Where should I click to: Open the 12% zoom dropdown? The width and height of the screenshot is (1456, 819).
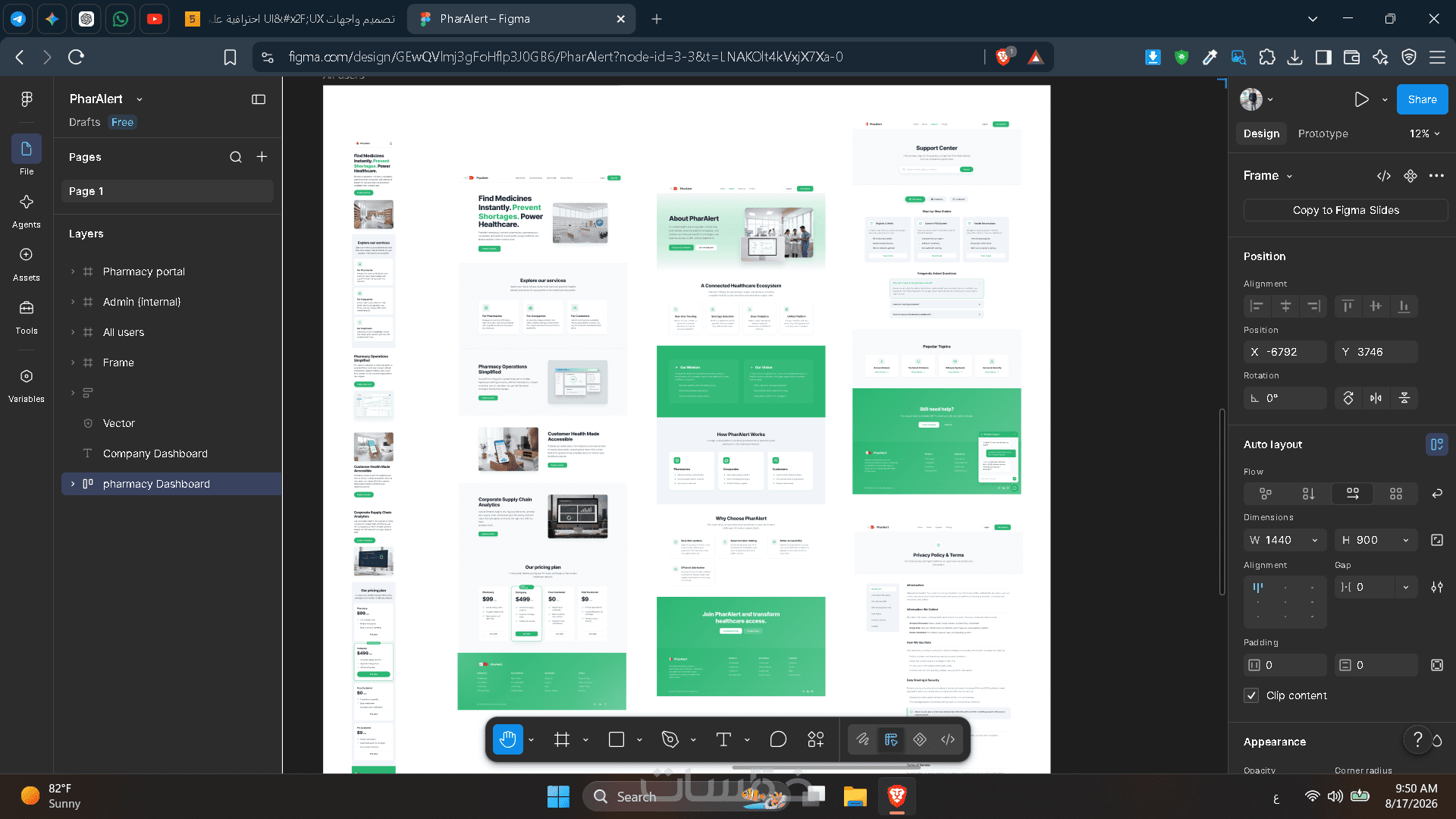[x=1425, y=133]
